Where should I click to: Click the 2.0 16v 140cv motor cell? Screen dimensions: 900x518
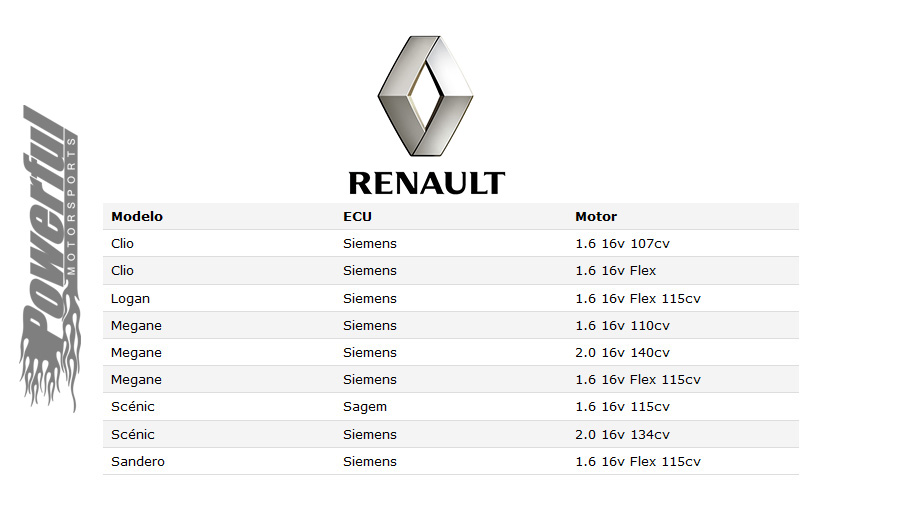tap(622, 353)
